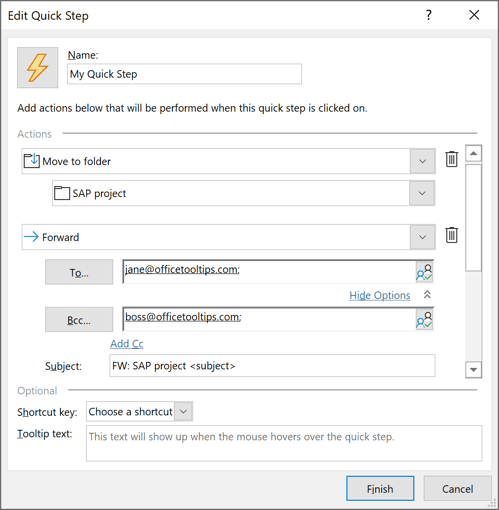Delete the Forward action with trash icon
Viewport: 499px width, 510px height.
[452, 235]
